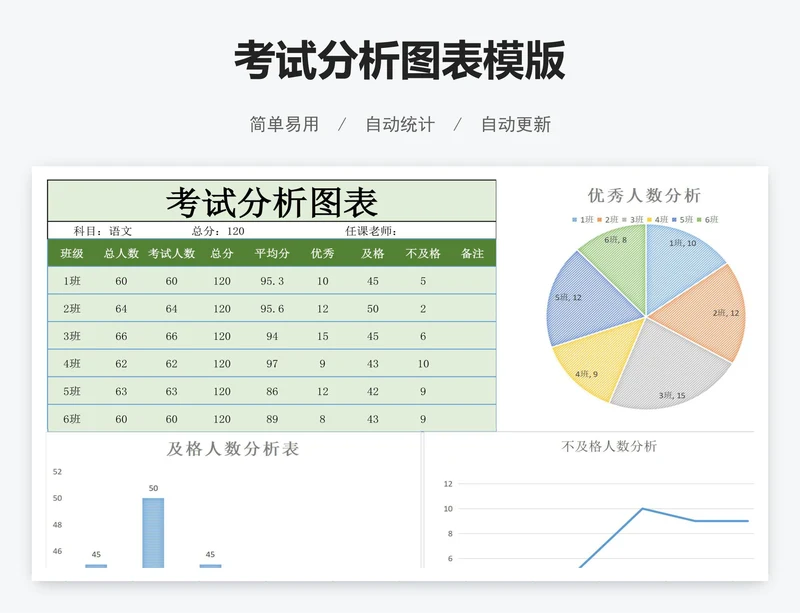Click 3班 excellent count 15 cell
Image resolution: width=800 pixels, height=613 pixels.
pos(322,336)
